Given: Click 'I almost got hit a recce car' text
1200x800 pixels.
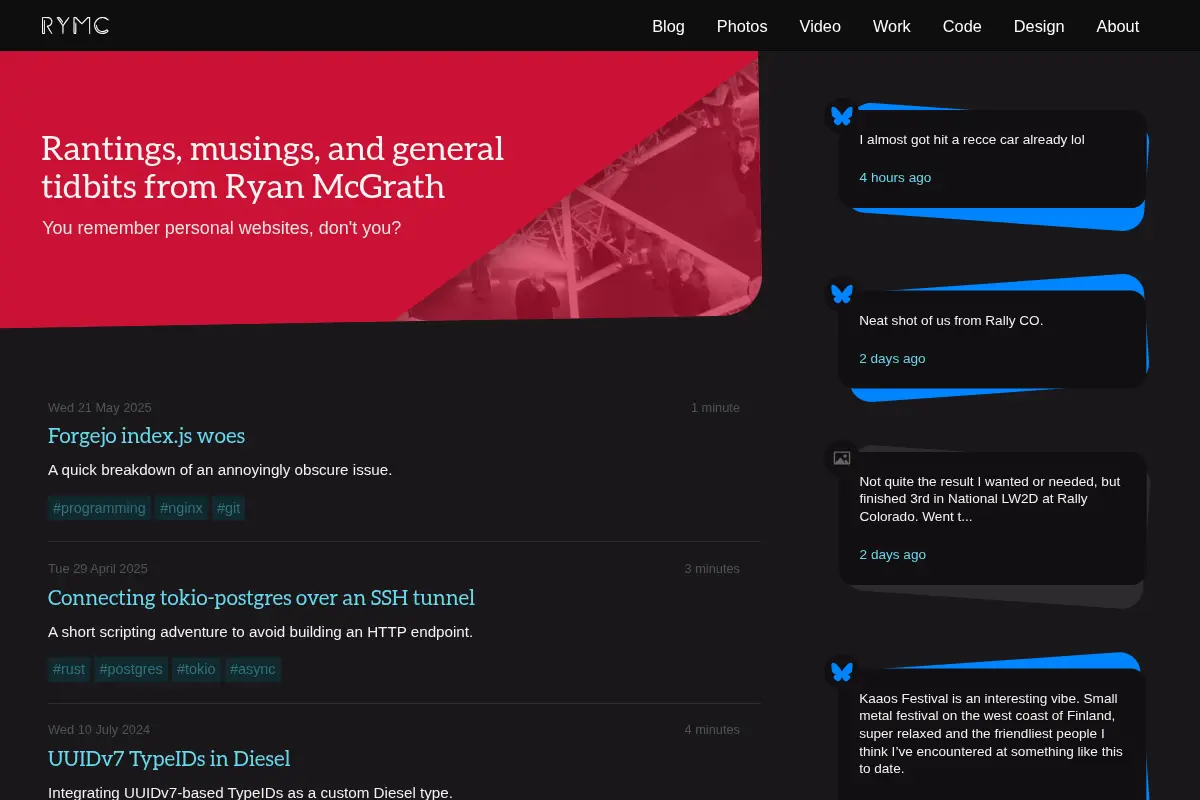Looking at the screenshot, I should click(972, 140).
